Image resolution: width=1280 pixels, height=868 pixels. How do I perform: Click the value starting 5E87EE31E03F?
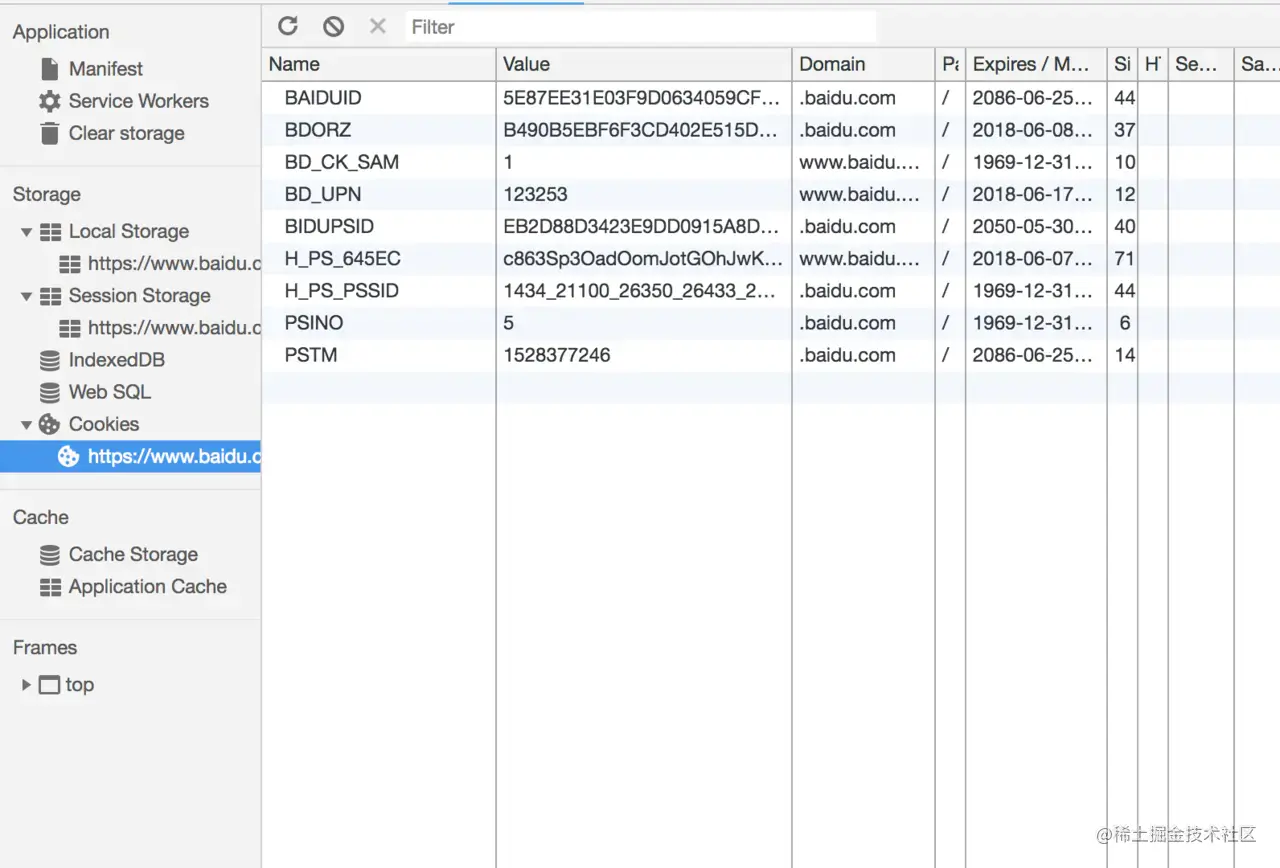(x=641, y=98)
